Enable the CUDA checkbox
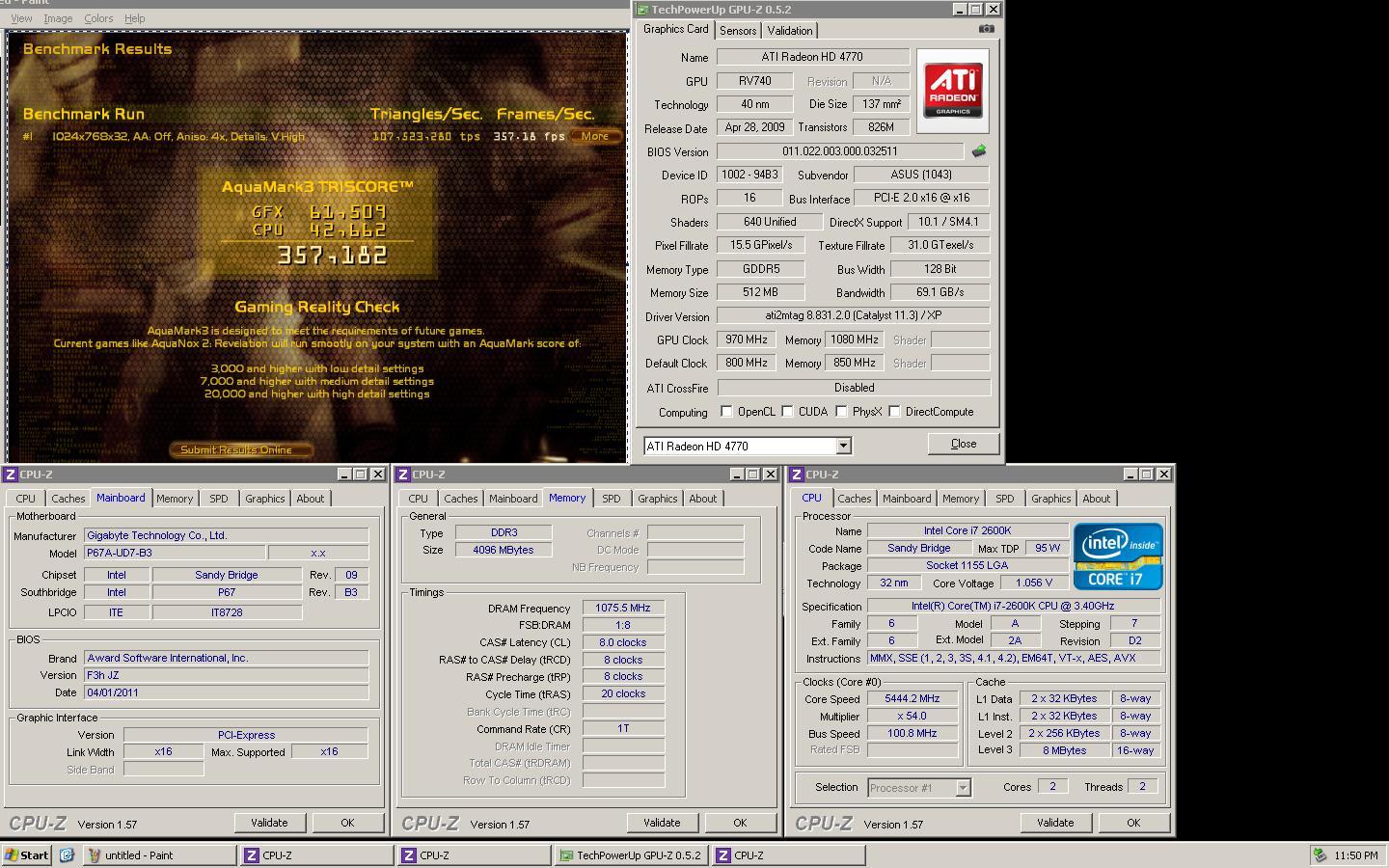 (x=787, y=412)
